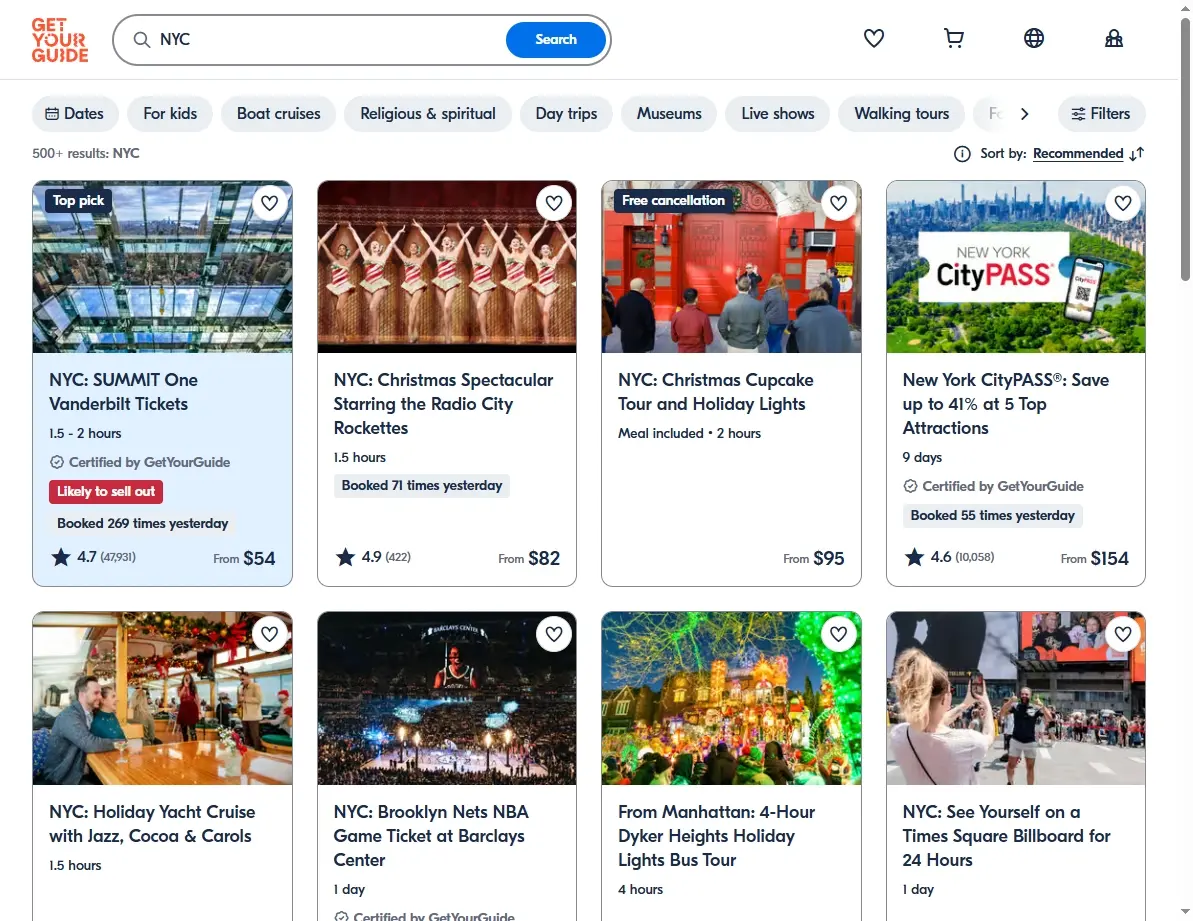
Task: Select the Day trips category chip
Action: click(566, 113)
